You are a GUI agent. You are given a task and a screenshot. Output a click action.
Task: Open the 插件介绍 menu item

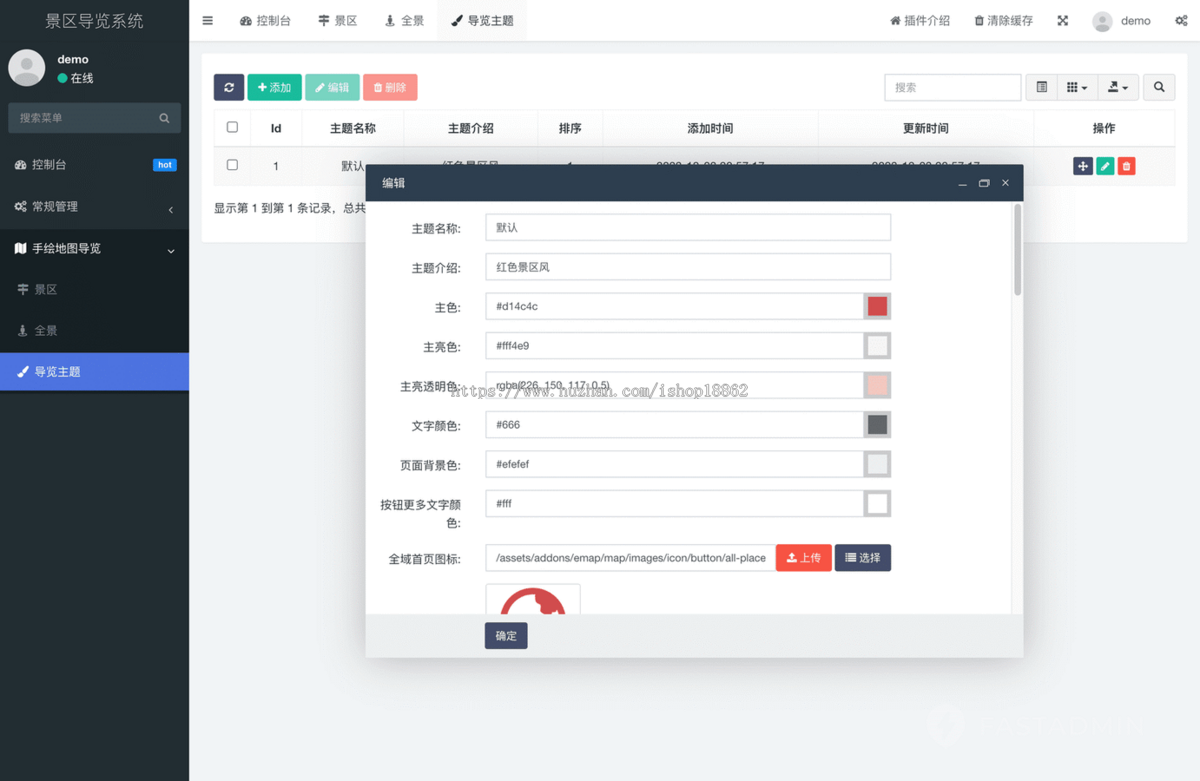click(x=919, y=20)
